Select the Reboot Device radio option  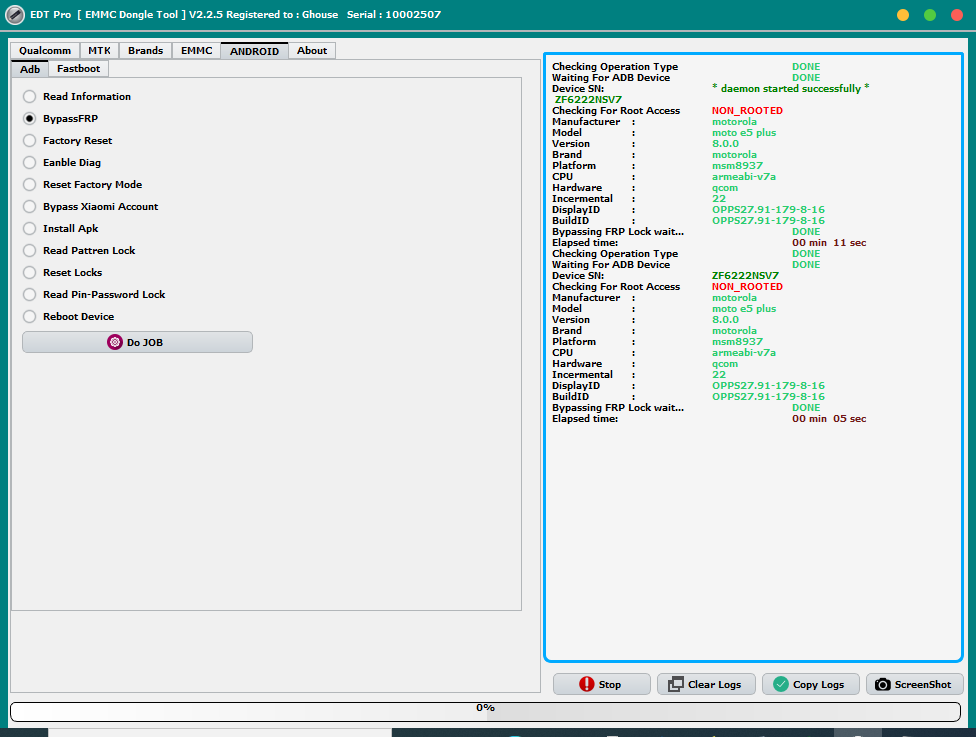coord(30,317)
